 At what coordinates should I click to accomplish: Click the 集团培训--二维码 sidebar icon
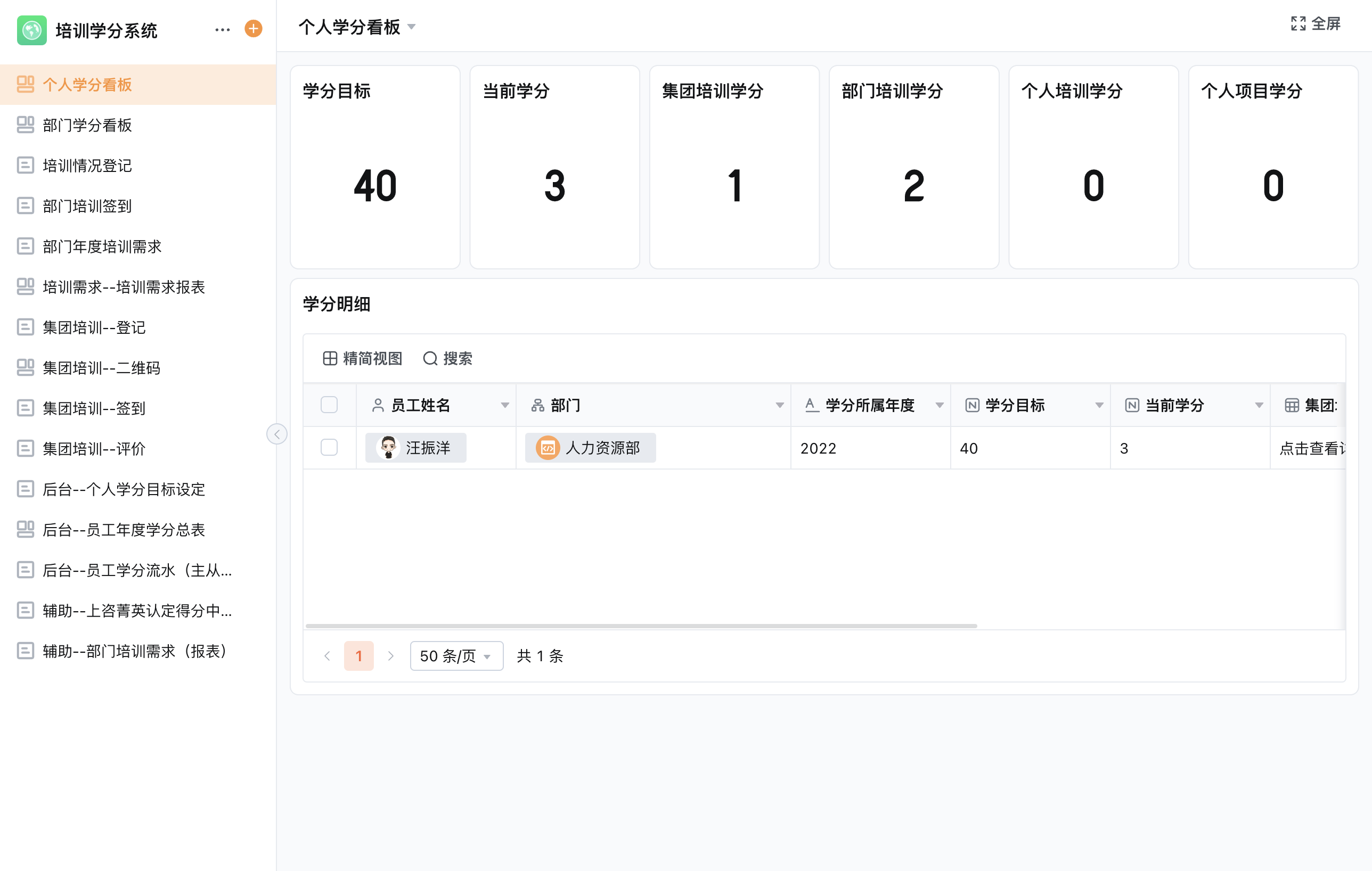(26, 367)
